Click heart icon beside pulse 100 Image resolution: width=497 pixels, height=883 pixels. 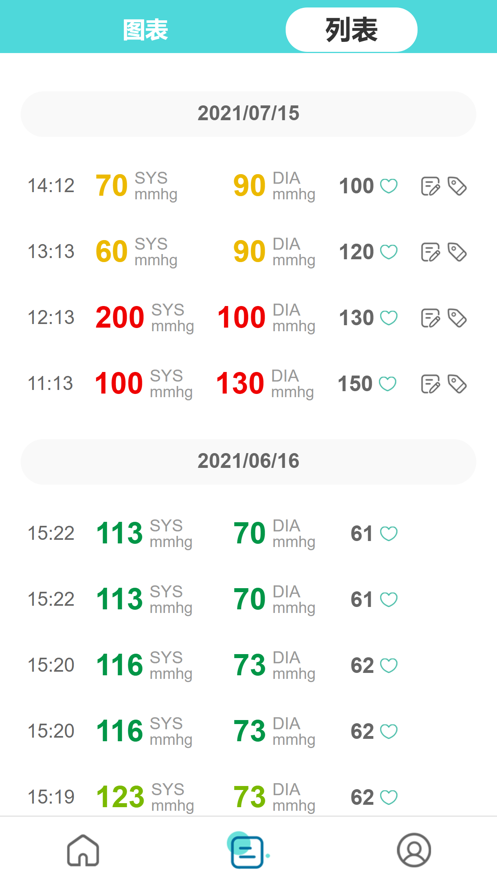tap(388, 186)
